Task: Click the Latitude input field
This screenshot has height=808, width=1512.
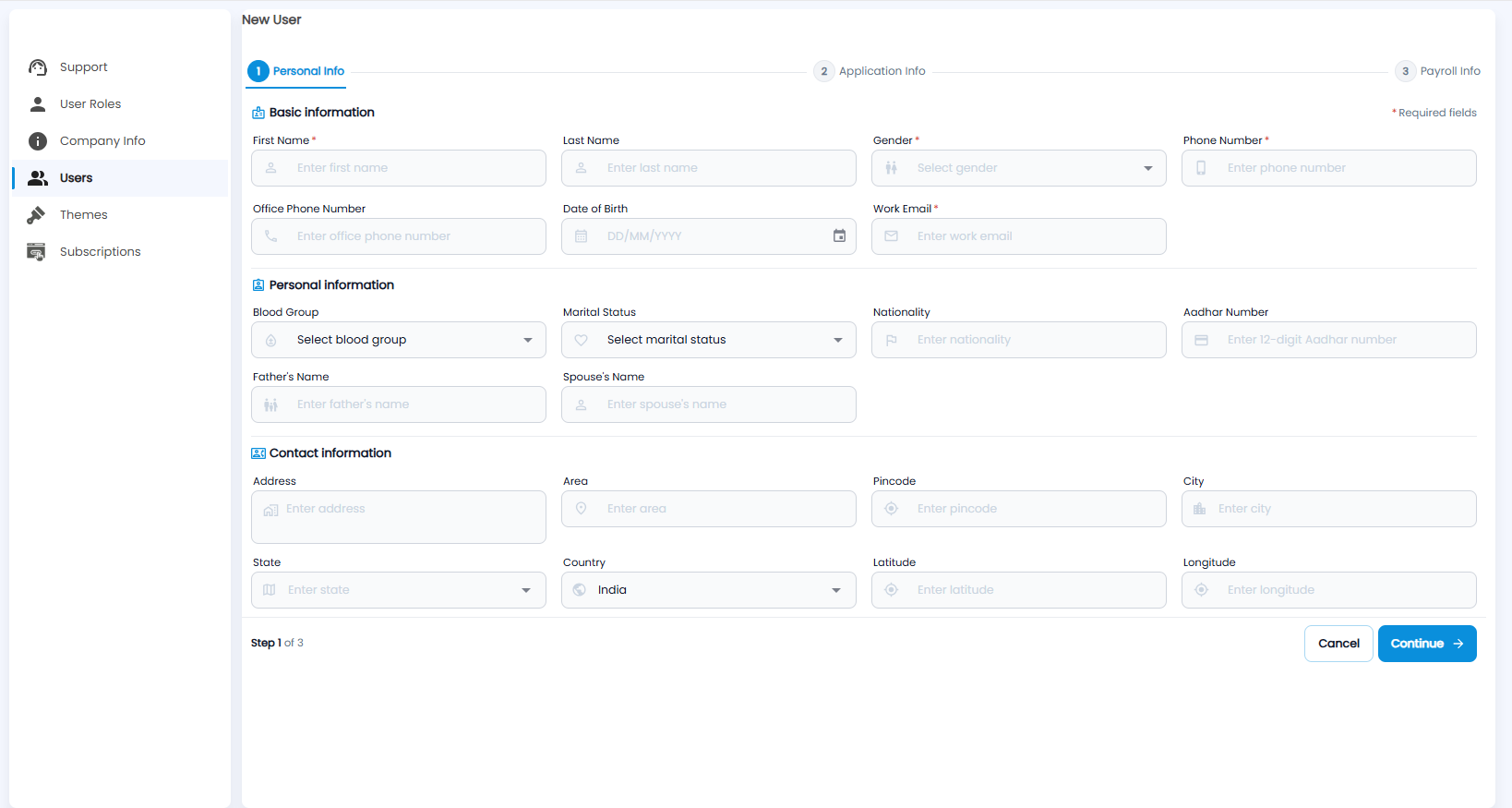Action: (1019, 590)
